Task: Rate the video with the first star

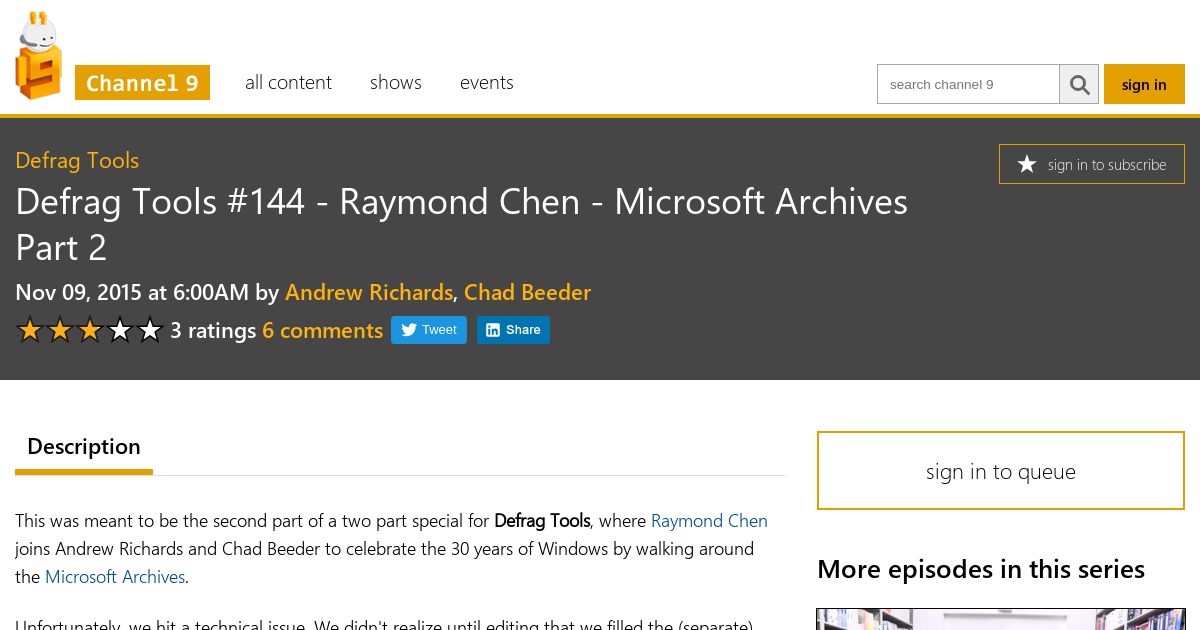Action: (x=30, y=330)
